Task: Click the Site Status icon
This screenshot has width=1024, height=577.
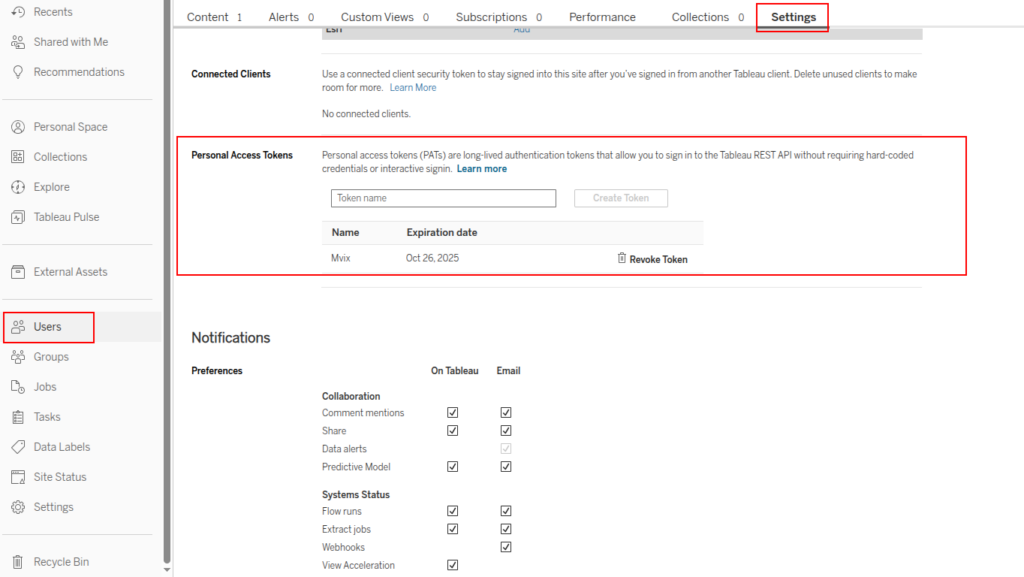Action: point(18,476)
